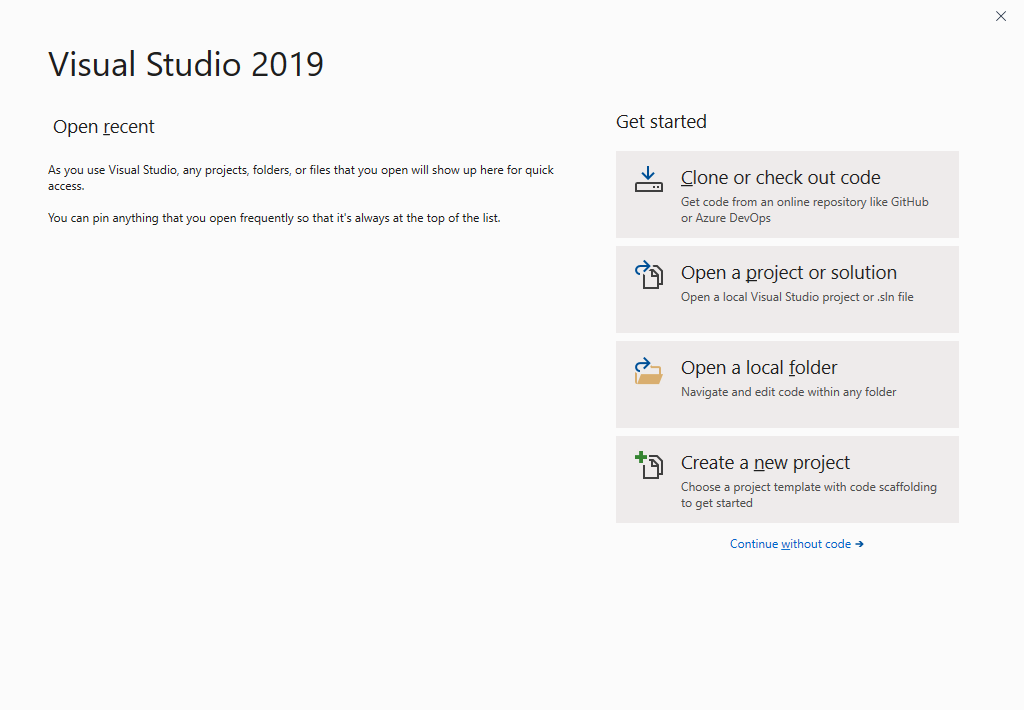Click the project template code scaffolding description
This screenshot has height=710, width=1024.
[808, 495]
